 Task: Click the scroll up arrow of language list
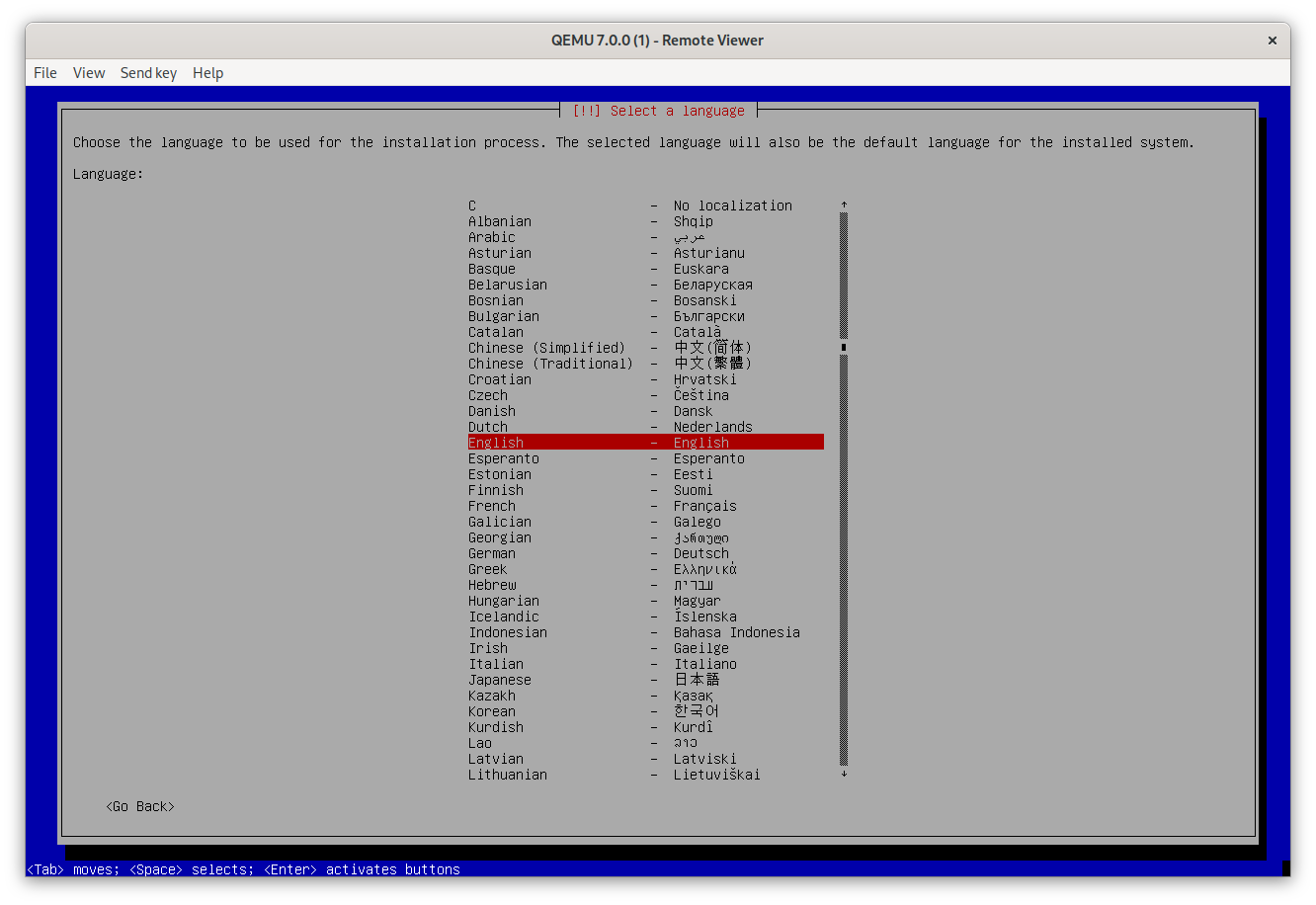pyautogui.click(x=844, y=206)
